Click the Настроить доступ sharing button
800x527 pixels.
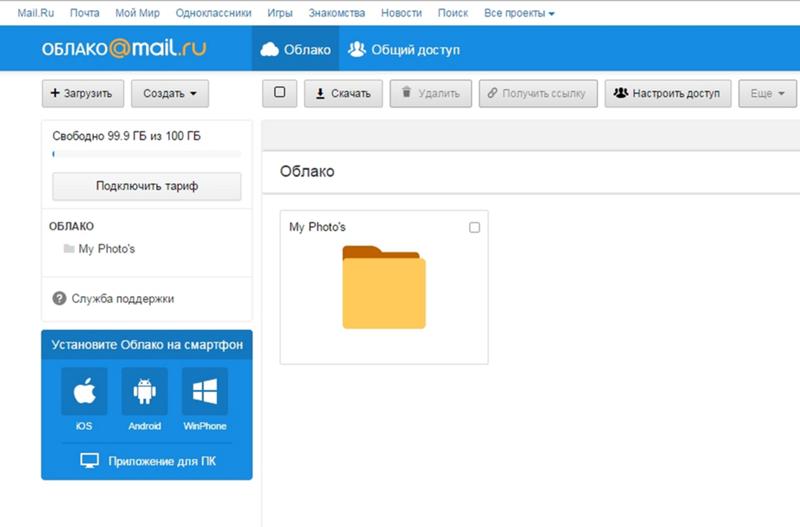click(x=667, y=94)
